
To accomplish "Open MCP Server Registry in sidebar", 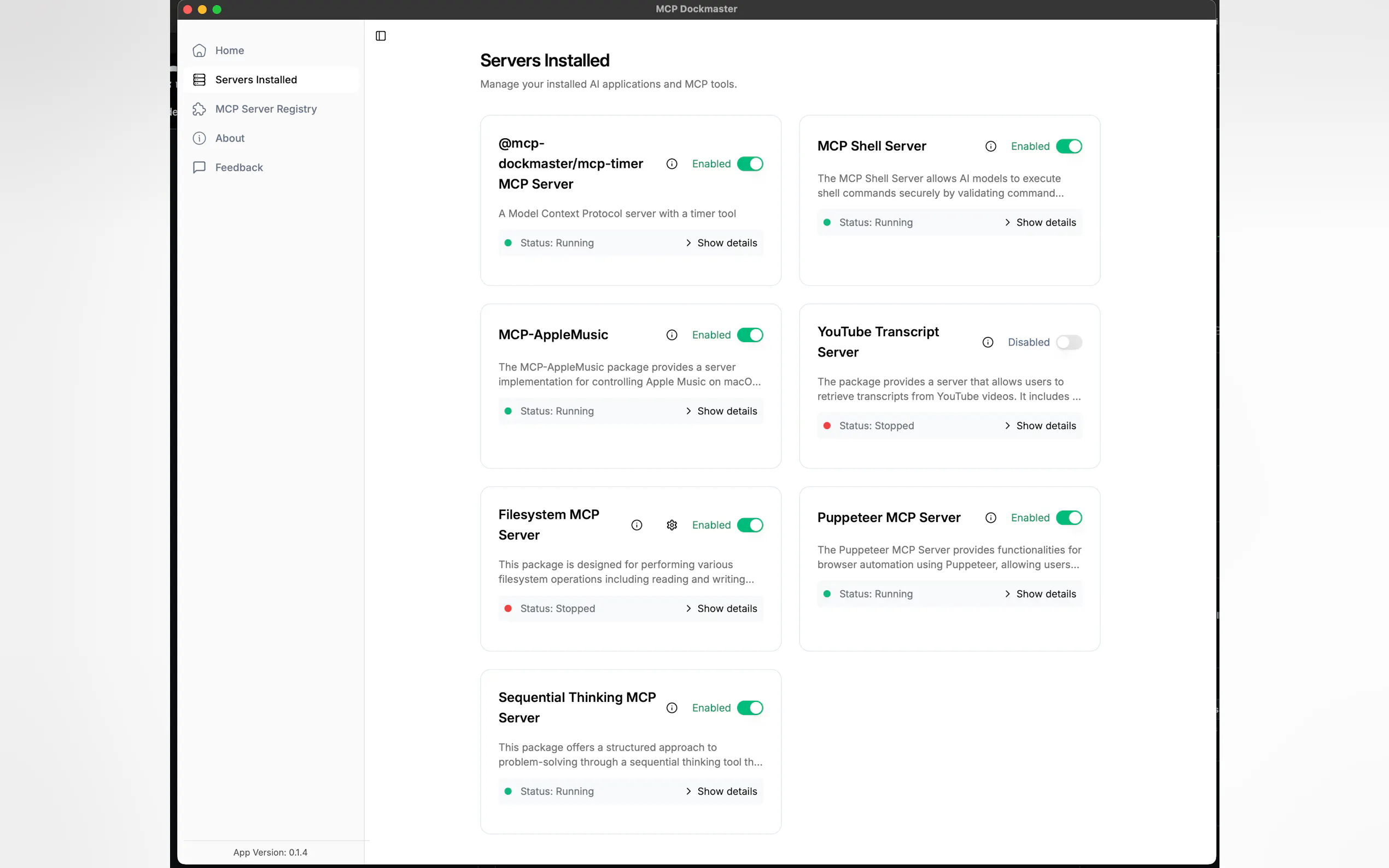I will point(265,108).
